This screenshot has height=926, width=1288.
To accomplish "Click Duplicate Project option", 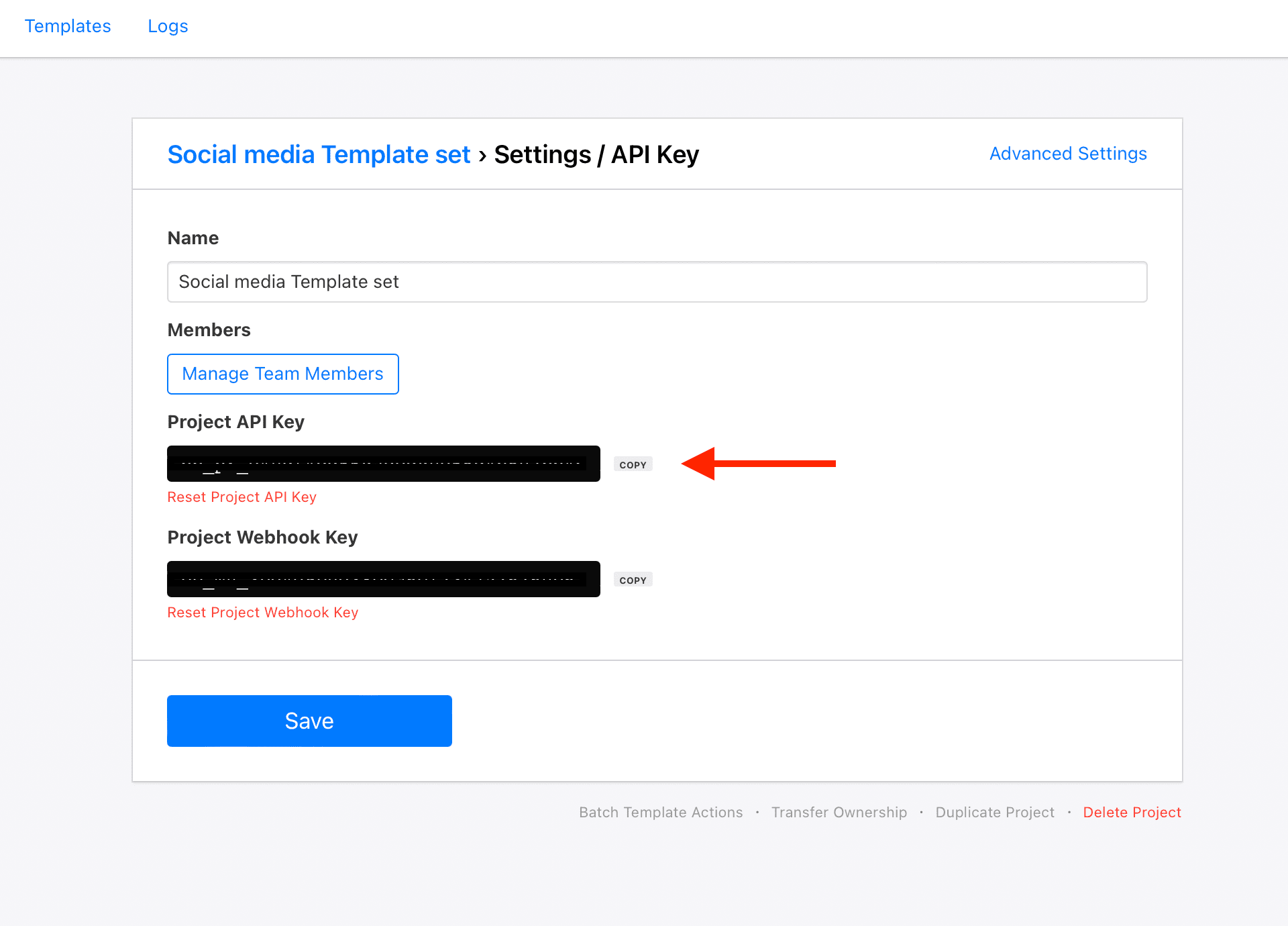I will coord(994,812).
